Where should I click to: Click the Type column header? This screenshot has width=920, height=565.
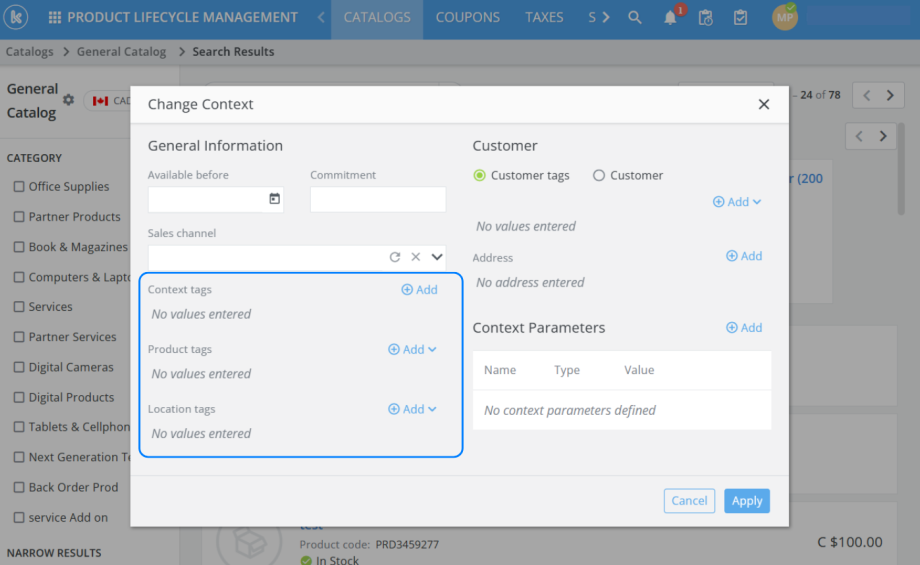[567, 370]
